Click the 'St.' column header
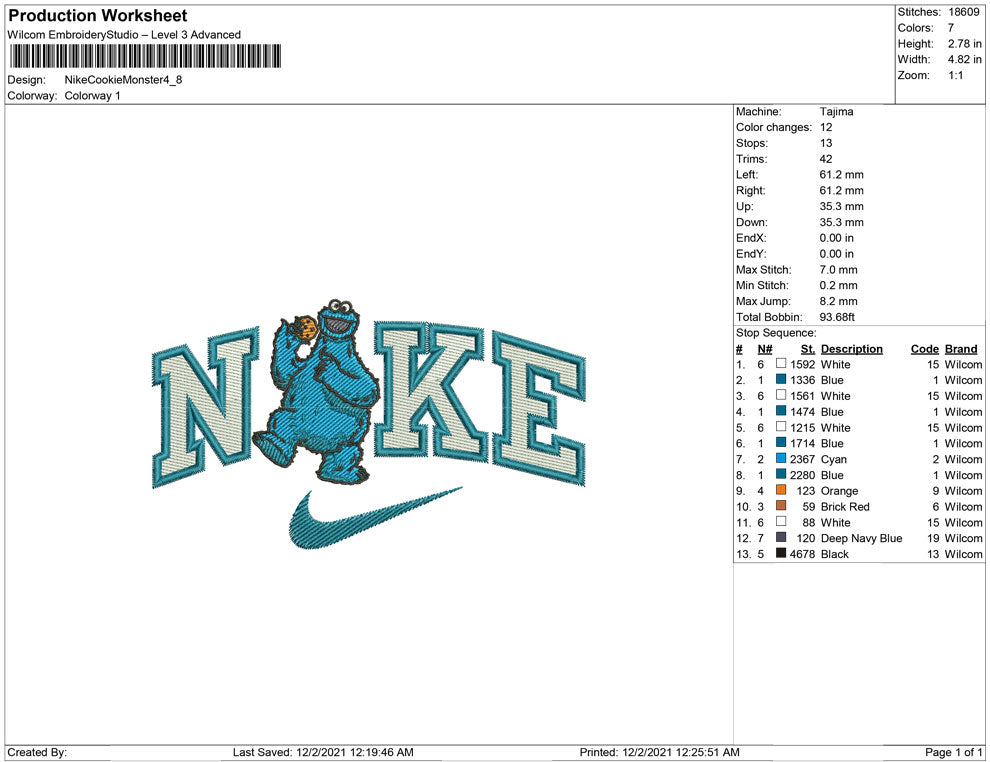This screenshot has height=762, width=990. coord(808,348)
